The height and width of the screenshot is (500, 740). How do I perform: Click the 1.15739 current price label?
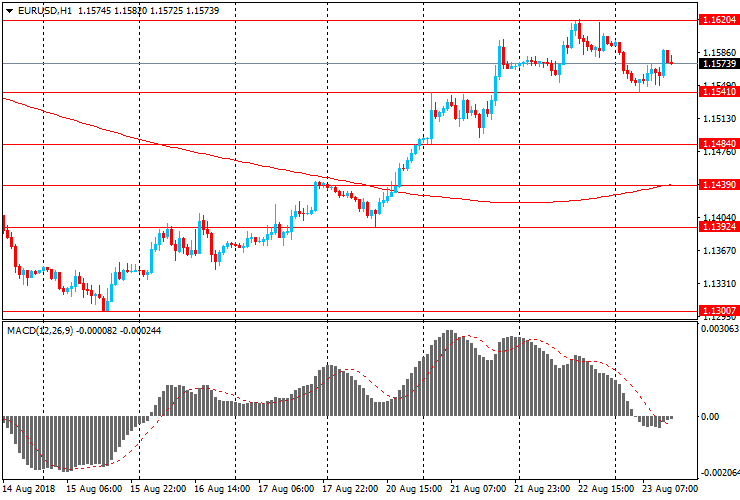pos(719,63)
